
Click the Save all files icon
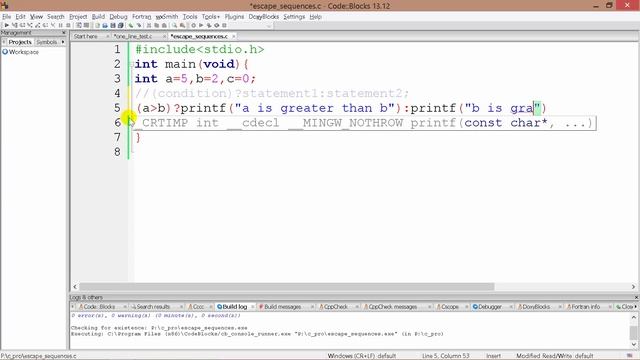(x=120, y=25)
